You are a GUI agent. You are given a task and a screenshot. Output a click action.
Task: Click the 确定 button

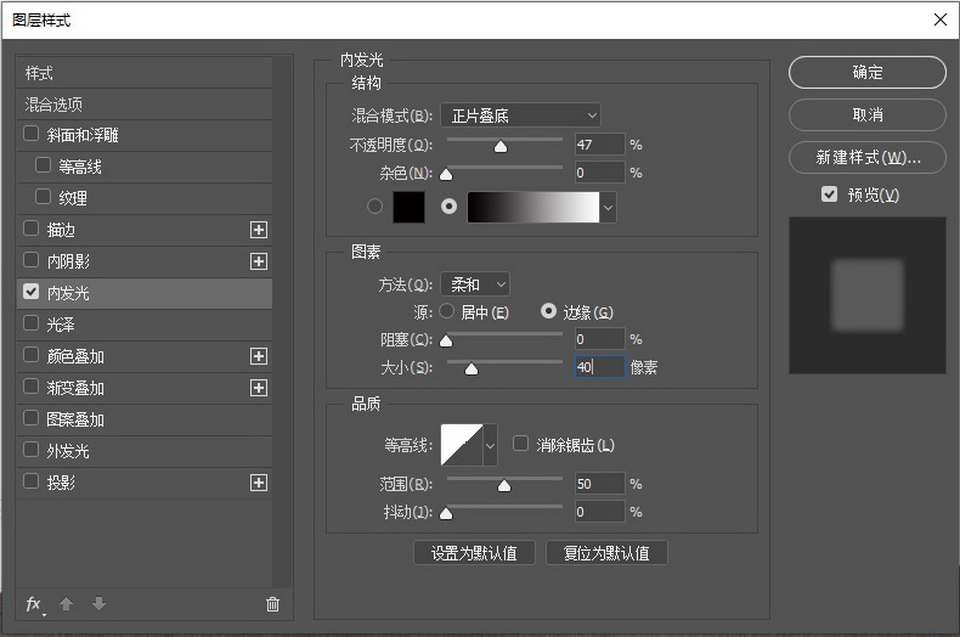[866, 72]
